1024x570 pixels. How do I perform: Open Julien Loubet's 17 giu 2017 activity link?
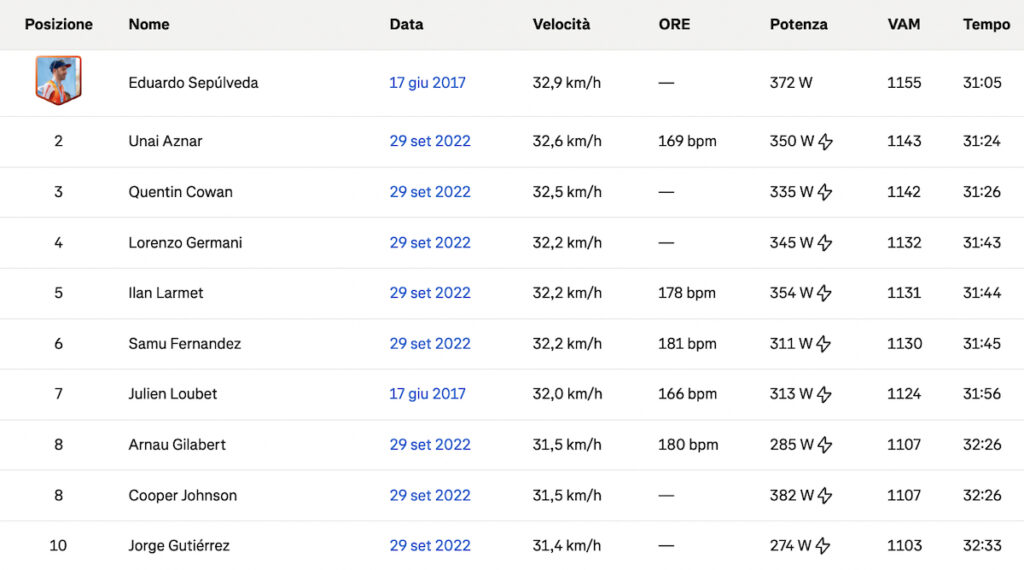point(427,394)
